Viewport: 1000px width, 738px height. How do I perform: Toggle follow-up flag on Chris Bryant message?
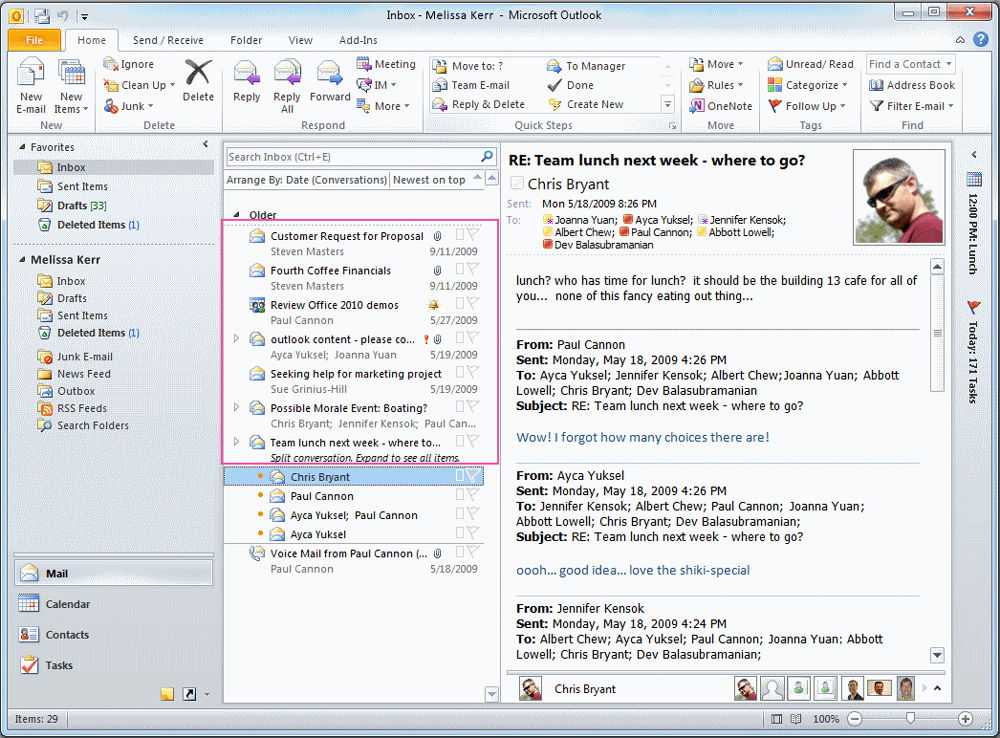coord(474,477)
